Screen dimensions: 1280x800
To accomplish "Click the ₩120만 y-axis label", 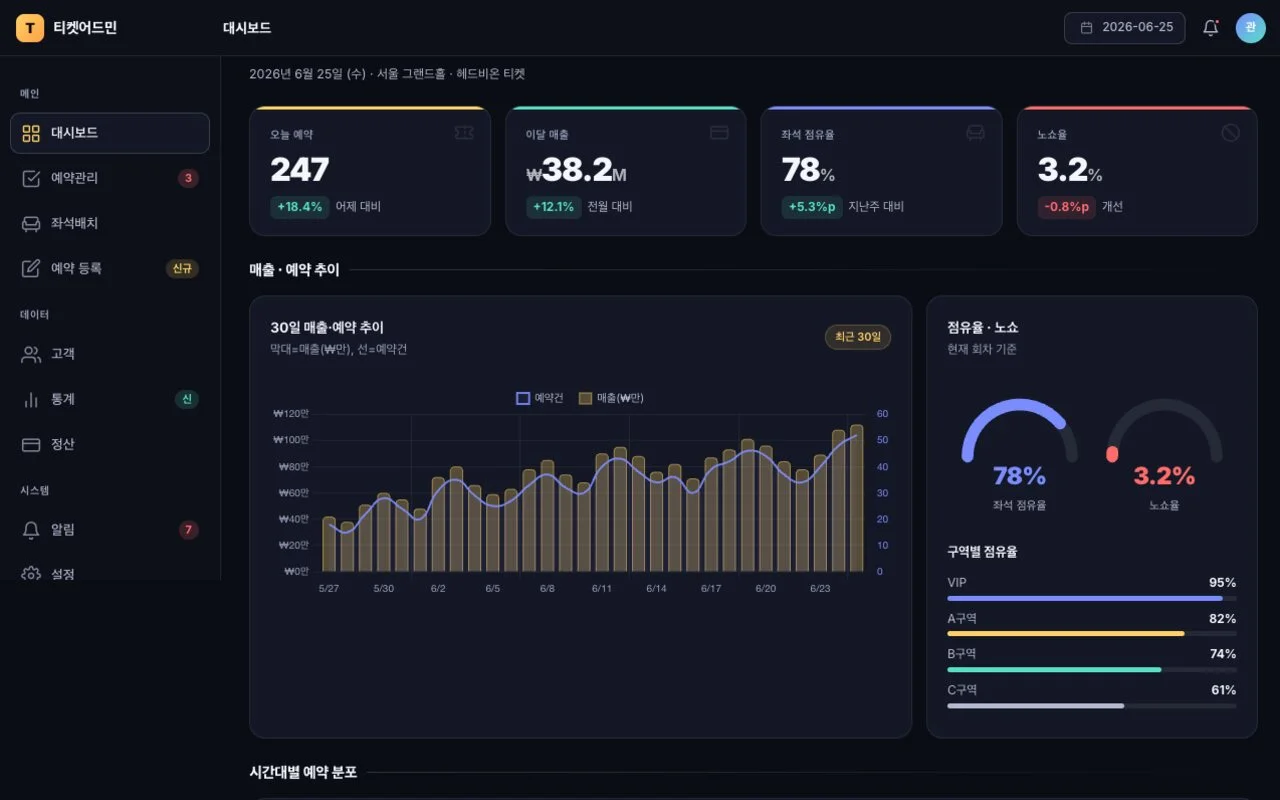I will pyautogui.click(x=291, y=414).
